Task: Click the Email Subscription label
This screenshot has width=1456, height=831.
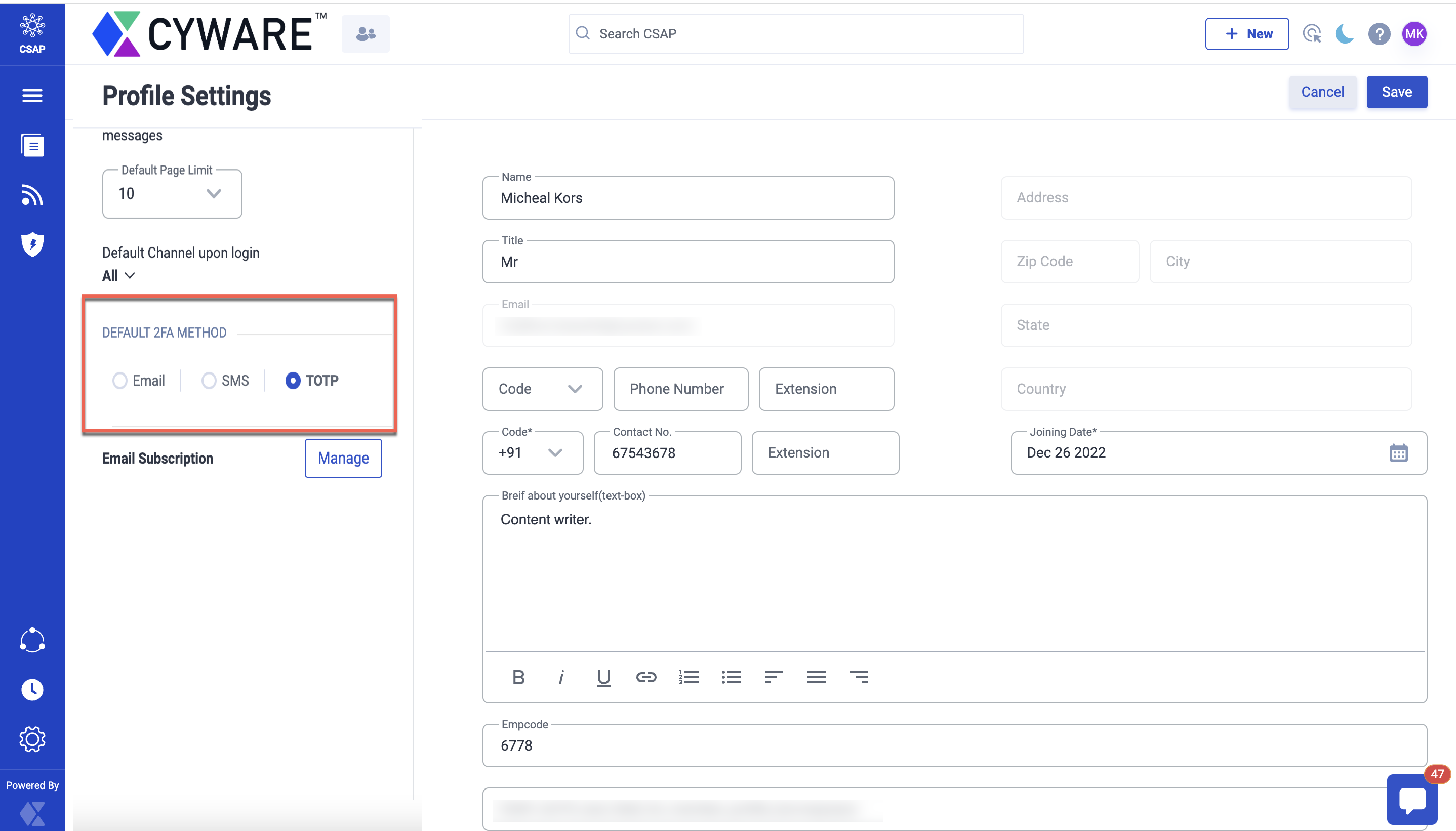Action: [157, 459]
